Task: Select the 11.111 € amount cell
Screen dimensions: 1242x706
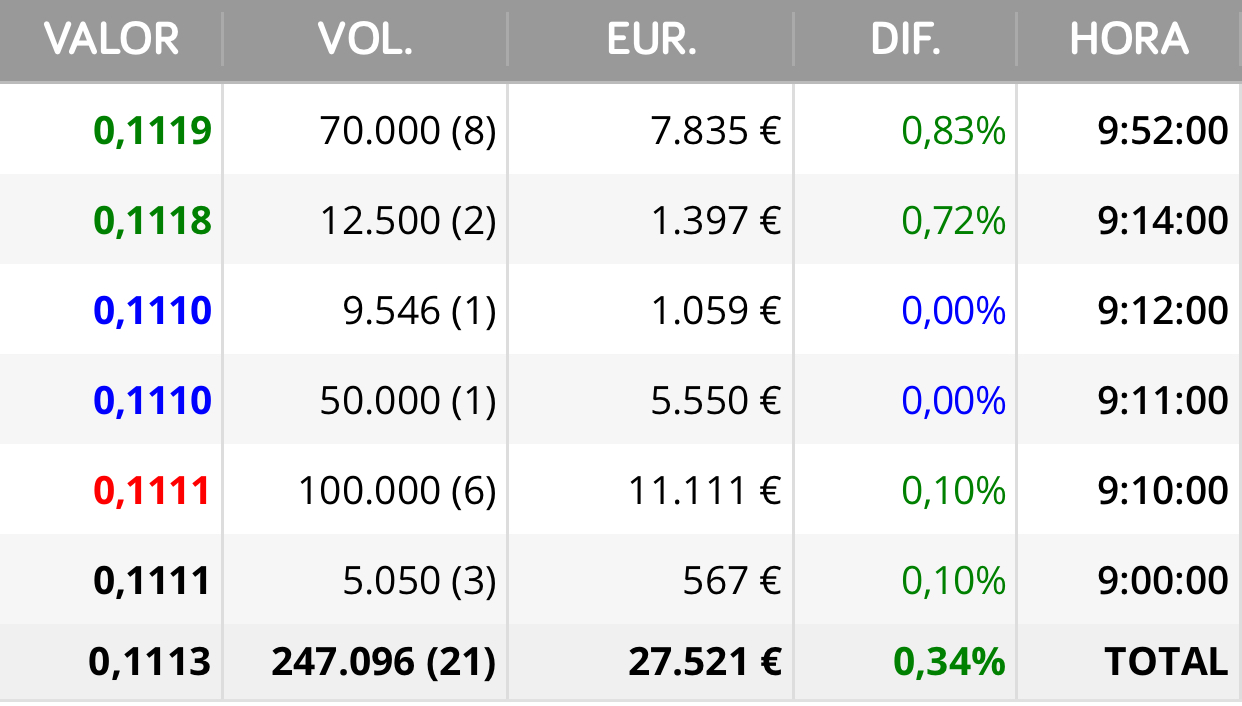Action: (705, 490)
